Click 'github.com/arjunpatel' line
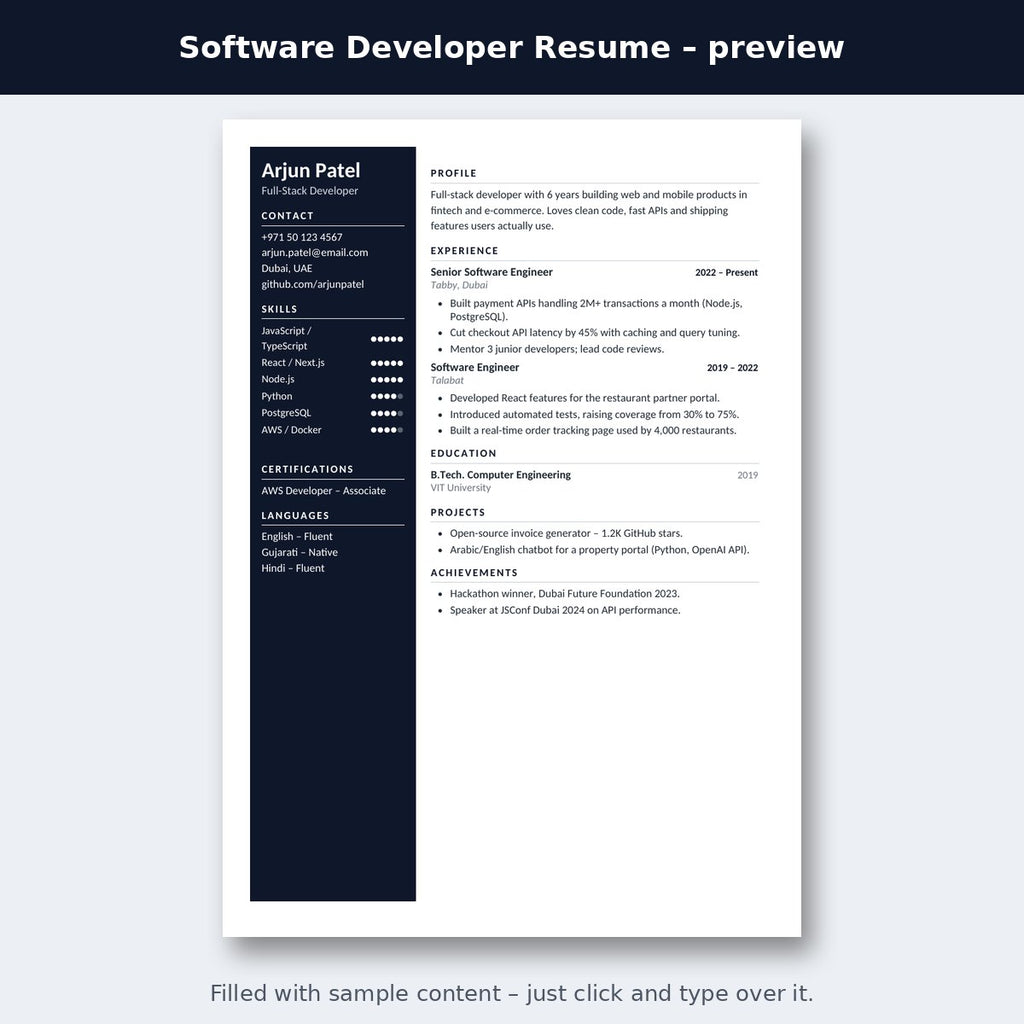The width and height of the screenshot is (1024, 1024). click(x=312, y=284)
